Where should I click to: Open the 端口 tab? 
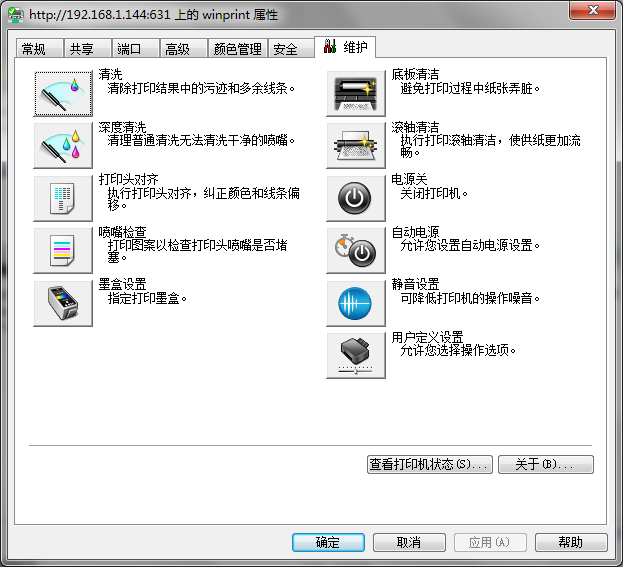point(135,49)
